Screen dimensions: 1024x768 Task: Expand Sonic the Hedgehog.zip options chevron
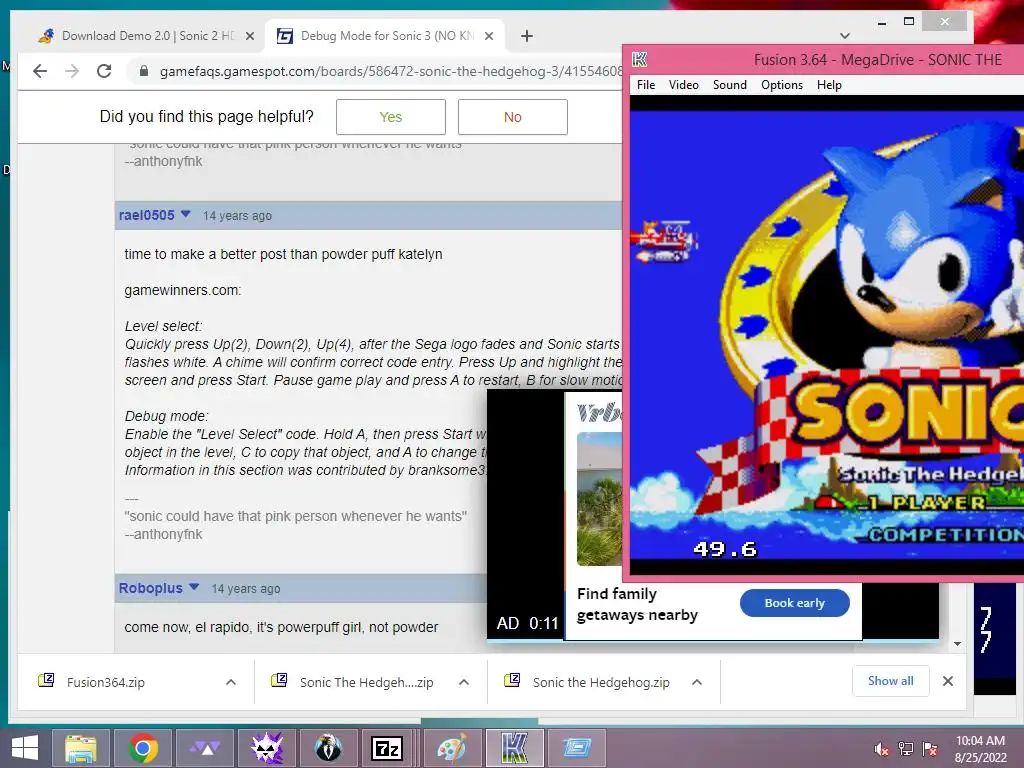click(x=697, y=682)
